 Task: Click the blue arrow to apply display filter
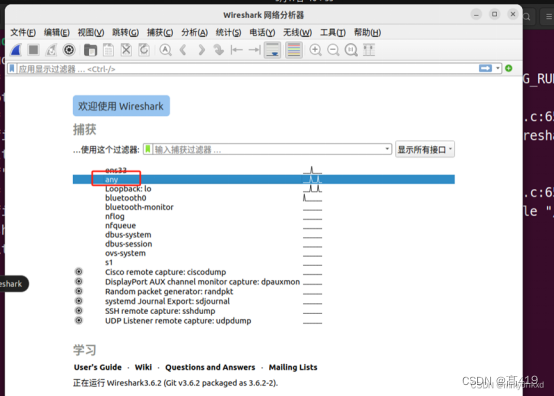tap(485, 68)
